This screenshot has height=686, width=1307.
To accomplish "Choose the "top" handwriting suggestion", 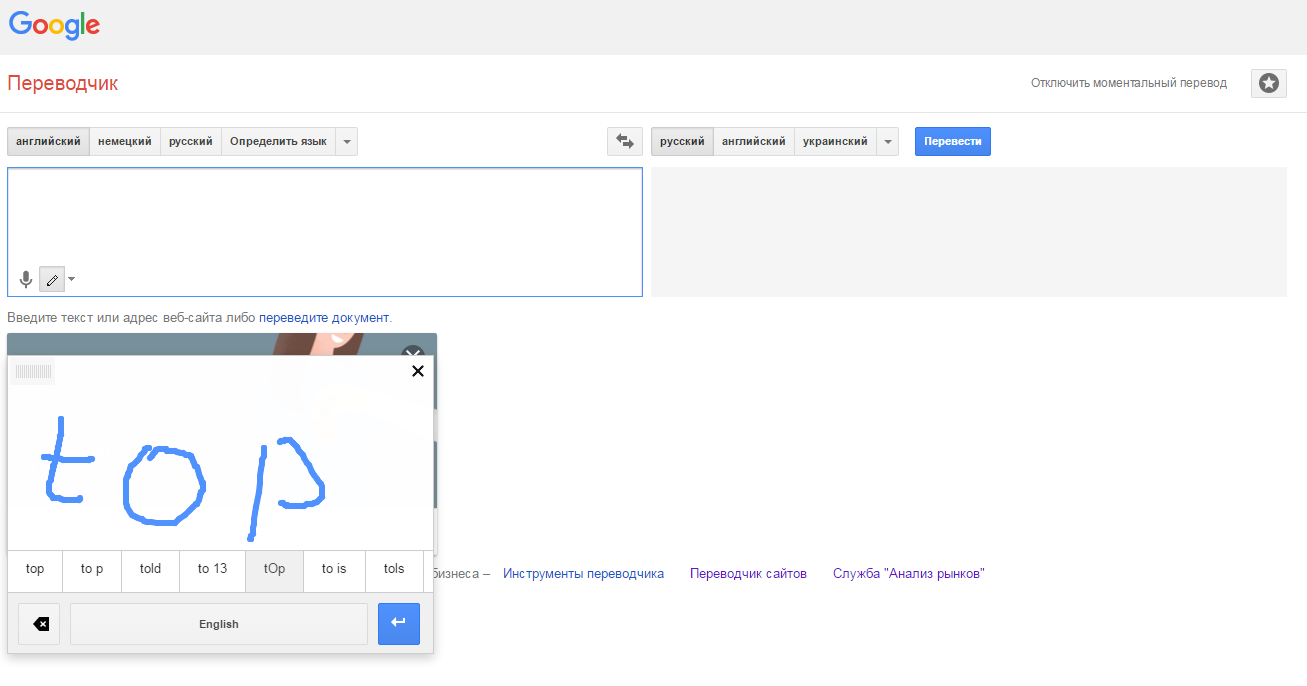I will 35,569.
